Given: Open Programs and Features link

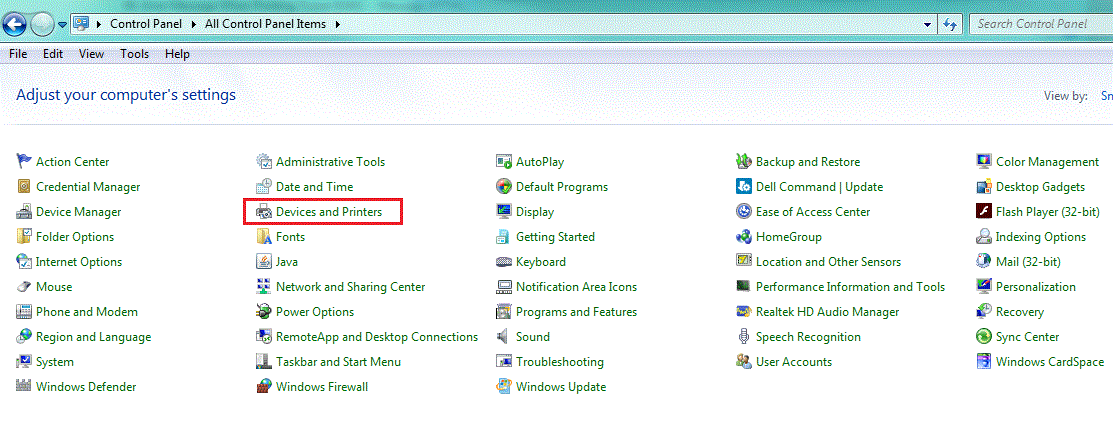Looking at the screenshot, I should (x=576, y=312).
